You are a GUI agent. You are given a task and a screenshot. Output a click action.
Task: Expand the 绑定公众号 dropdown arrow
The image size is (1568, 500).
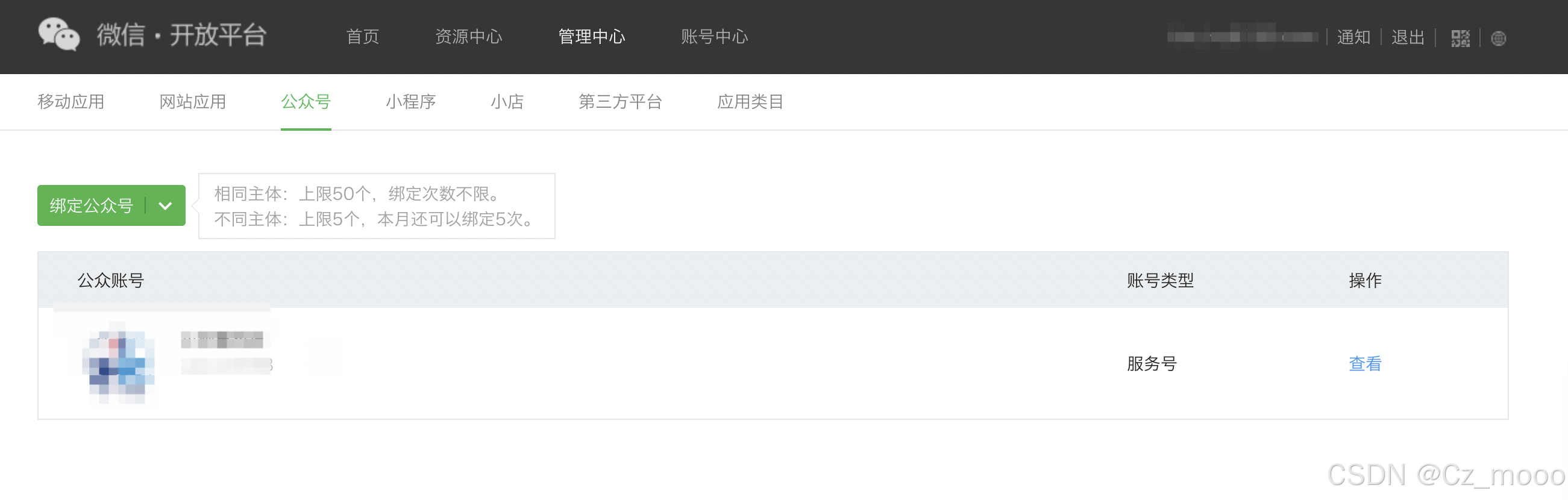[x=165, y=206]
